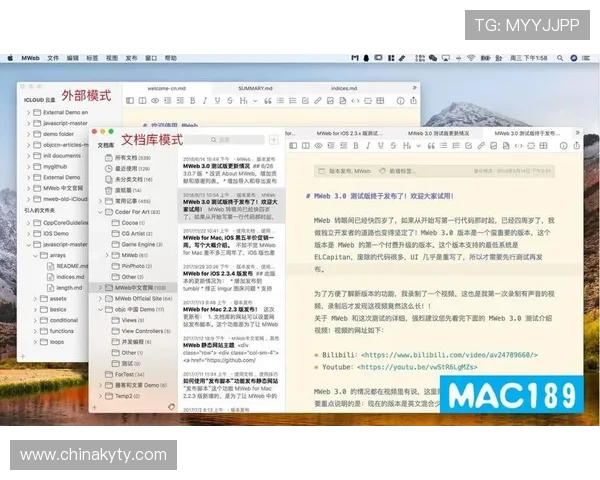Click plus button at external sidebar bottom

(23, 356)
